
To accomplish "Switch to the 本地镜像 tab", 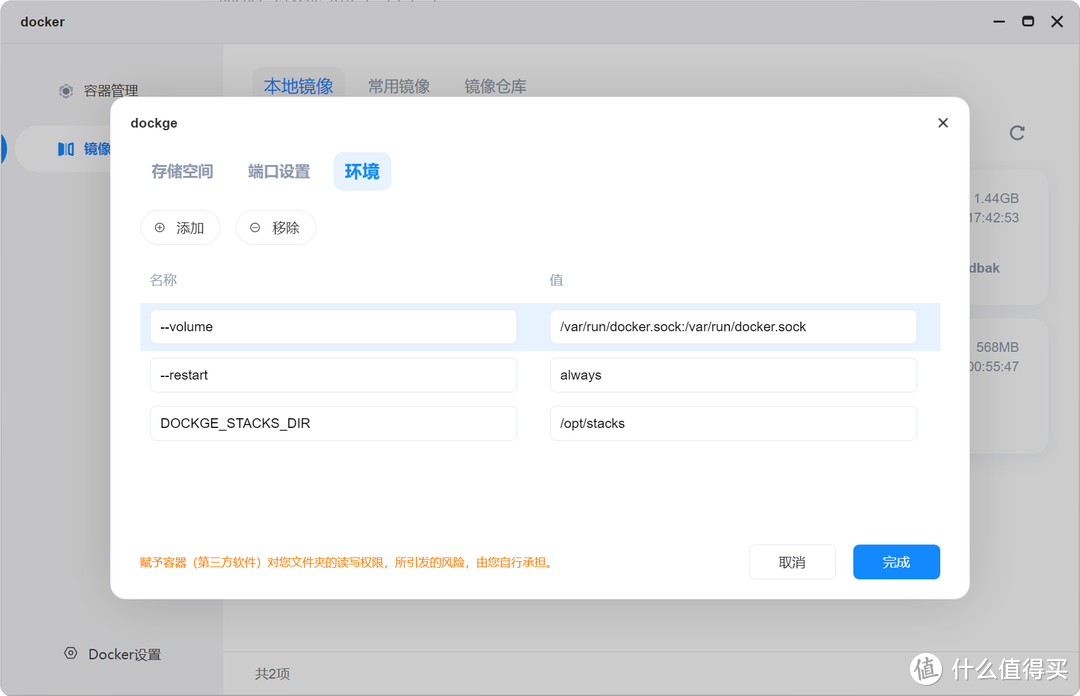I will (297, 86).
